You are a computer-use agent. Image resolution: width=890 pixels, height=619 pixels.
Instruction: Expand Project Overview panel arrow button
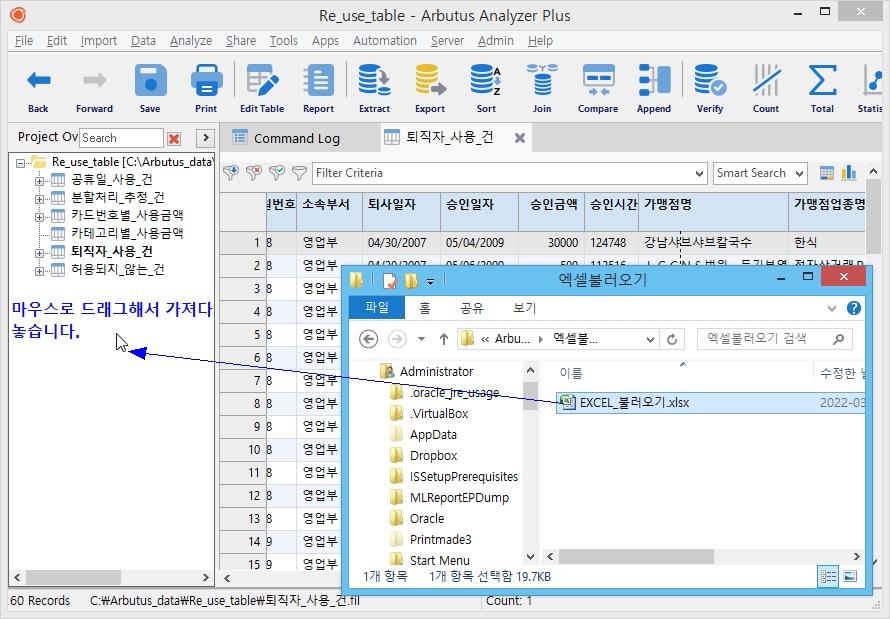(x=205, y=137)
